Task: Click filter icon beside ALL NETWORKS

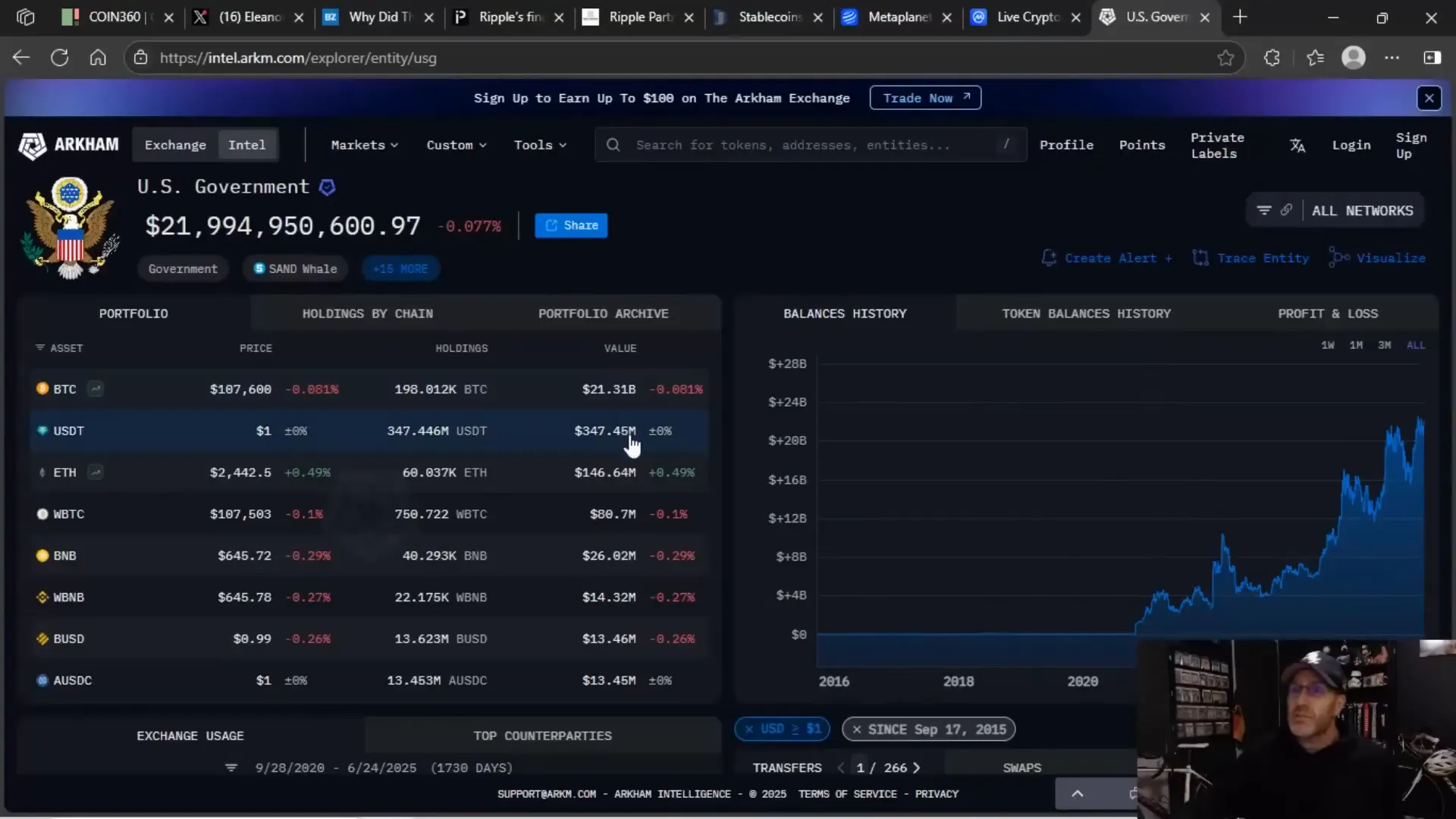Action: coord(1263,210)
